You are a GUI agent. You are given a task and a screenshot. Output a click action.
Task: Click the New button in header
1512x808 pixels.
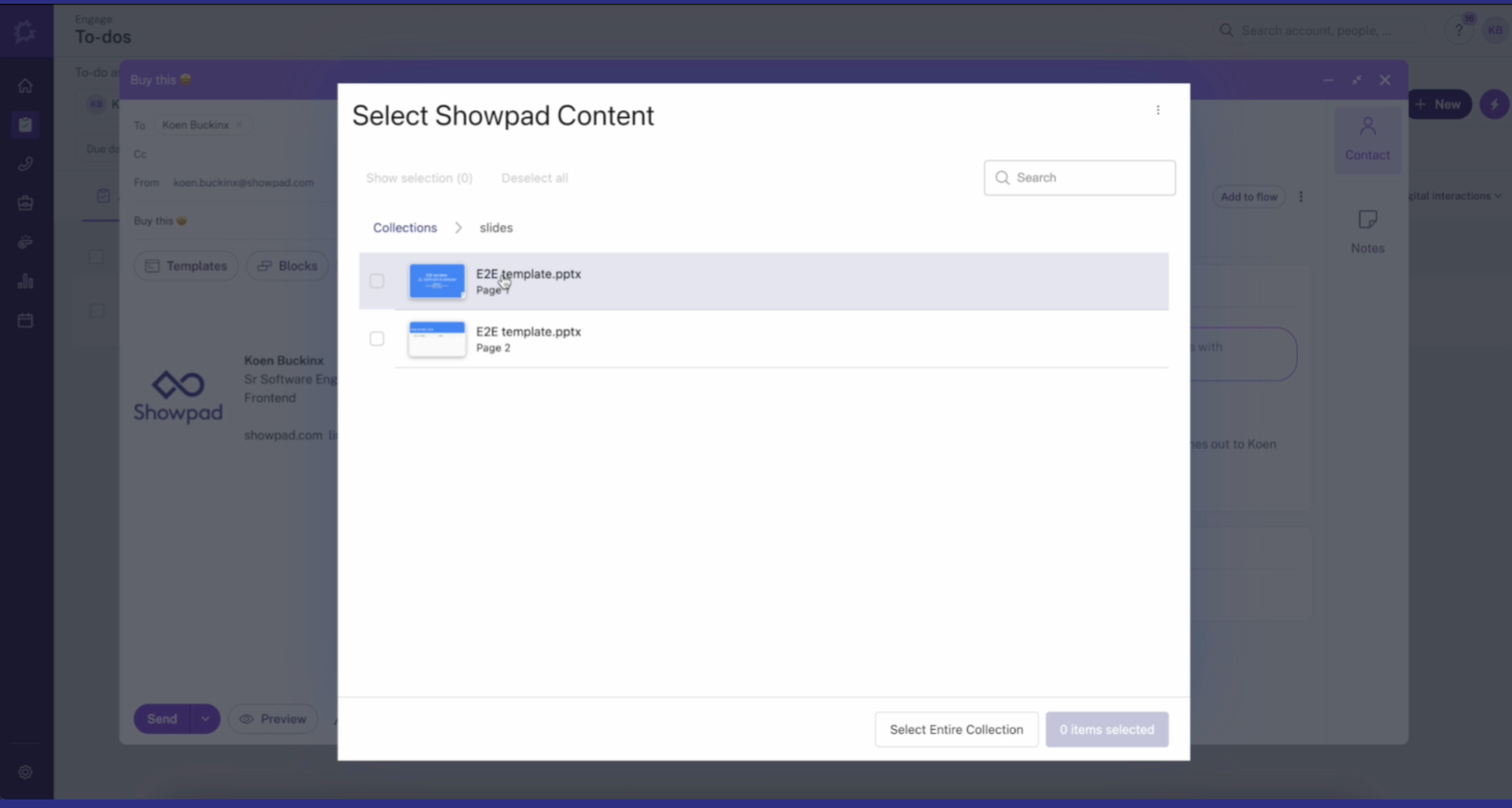click(1439, 104)
